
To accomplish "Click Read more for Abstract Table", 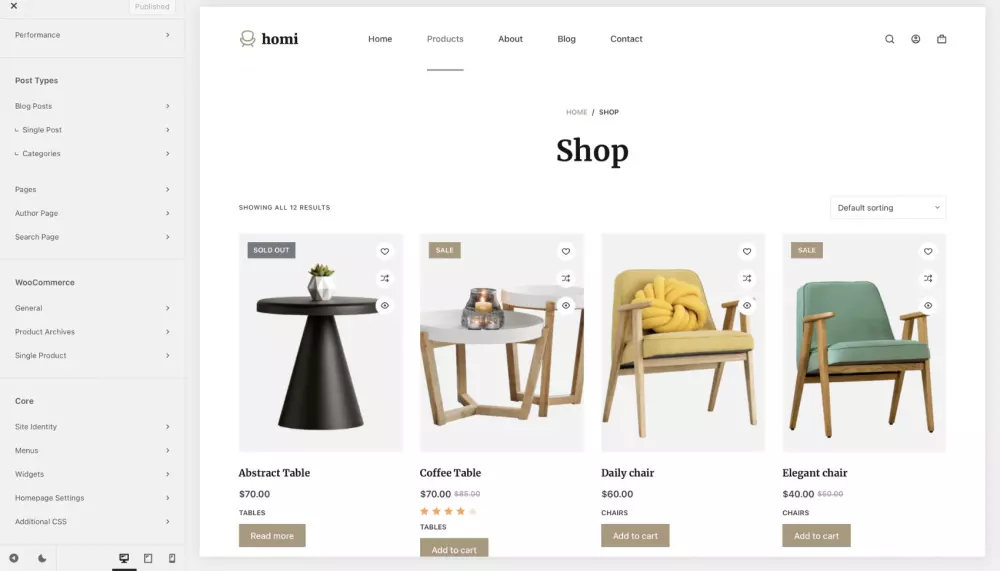I will [x=272, y=536].
